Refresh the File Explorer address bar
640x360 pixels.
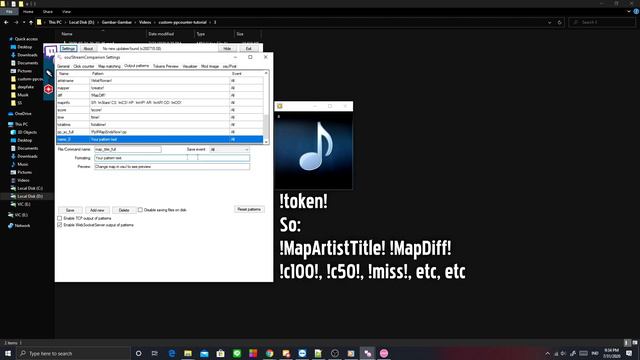pyautogui.click(x=560, y=22)
